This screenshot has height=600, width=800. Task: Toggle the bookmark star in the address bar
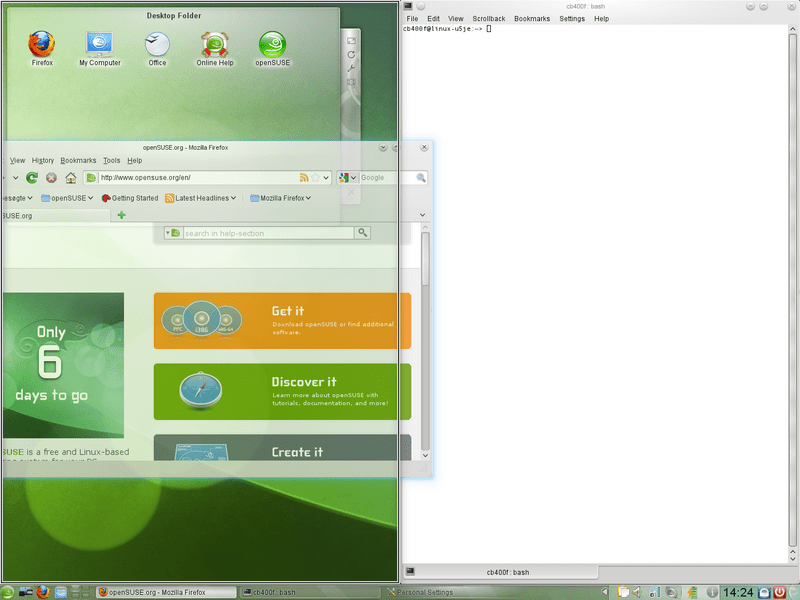point(316,178)
